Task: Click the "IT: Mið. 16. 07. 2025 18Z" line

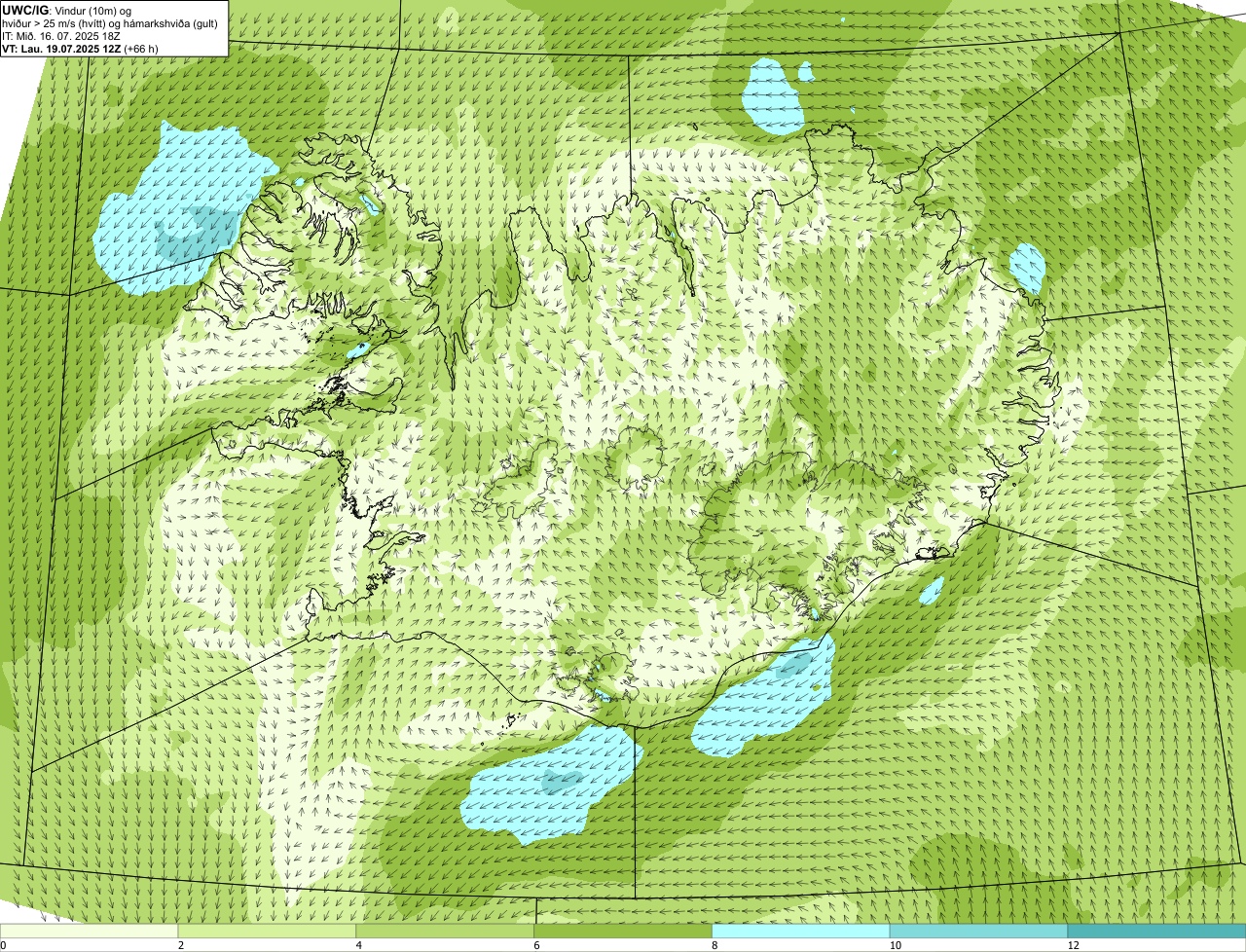Action: tap(61, 35)
